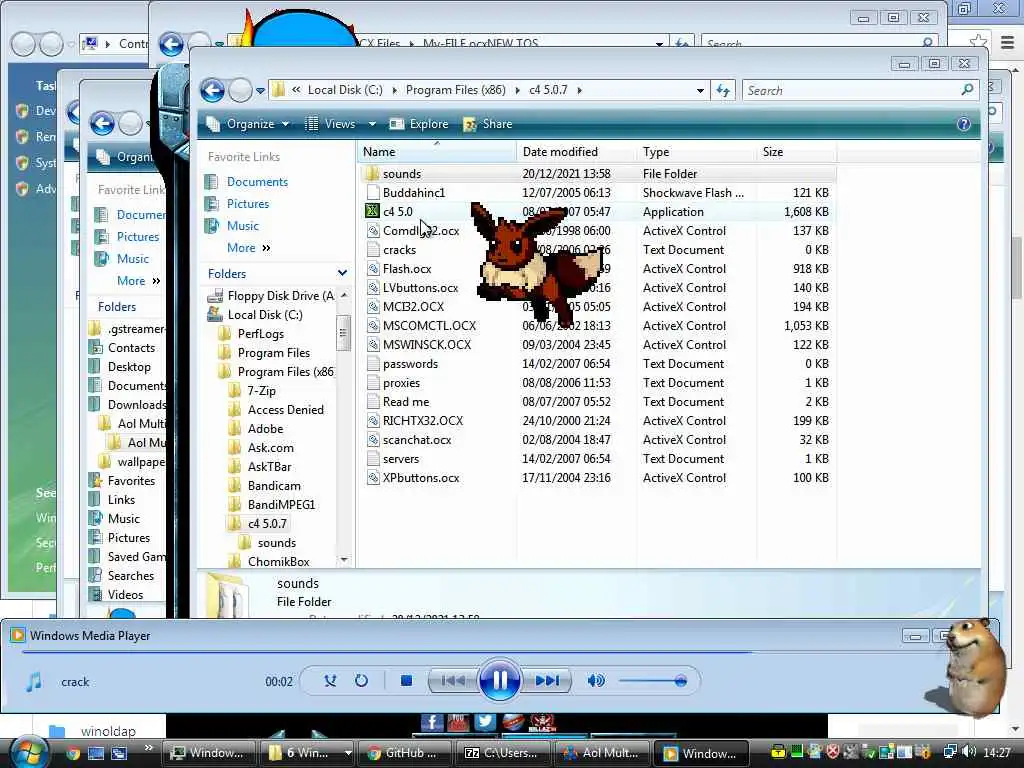Select the RICHTX32.OCX file

423,421
